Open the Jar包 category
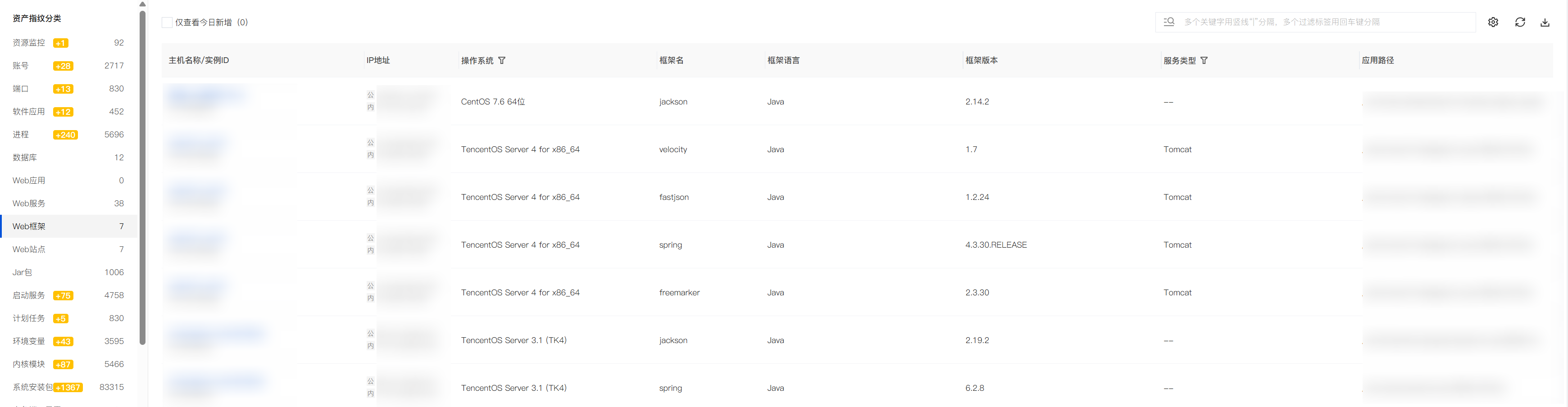Viewport: 1568px width, 407px height. point(68,272)
